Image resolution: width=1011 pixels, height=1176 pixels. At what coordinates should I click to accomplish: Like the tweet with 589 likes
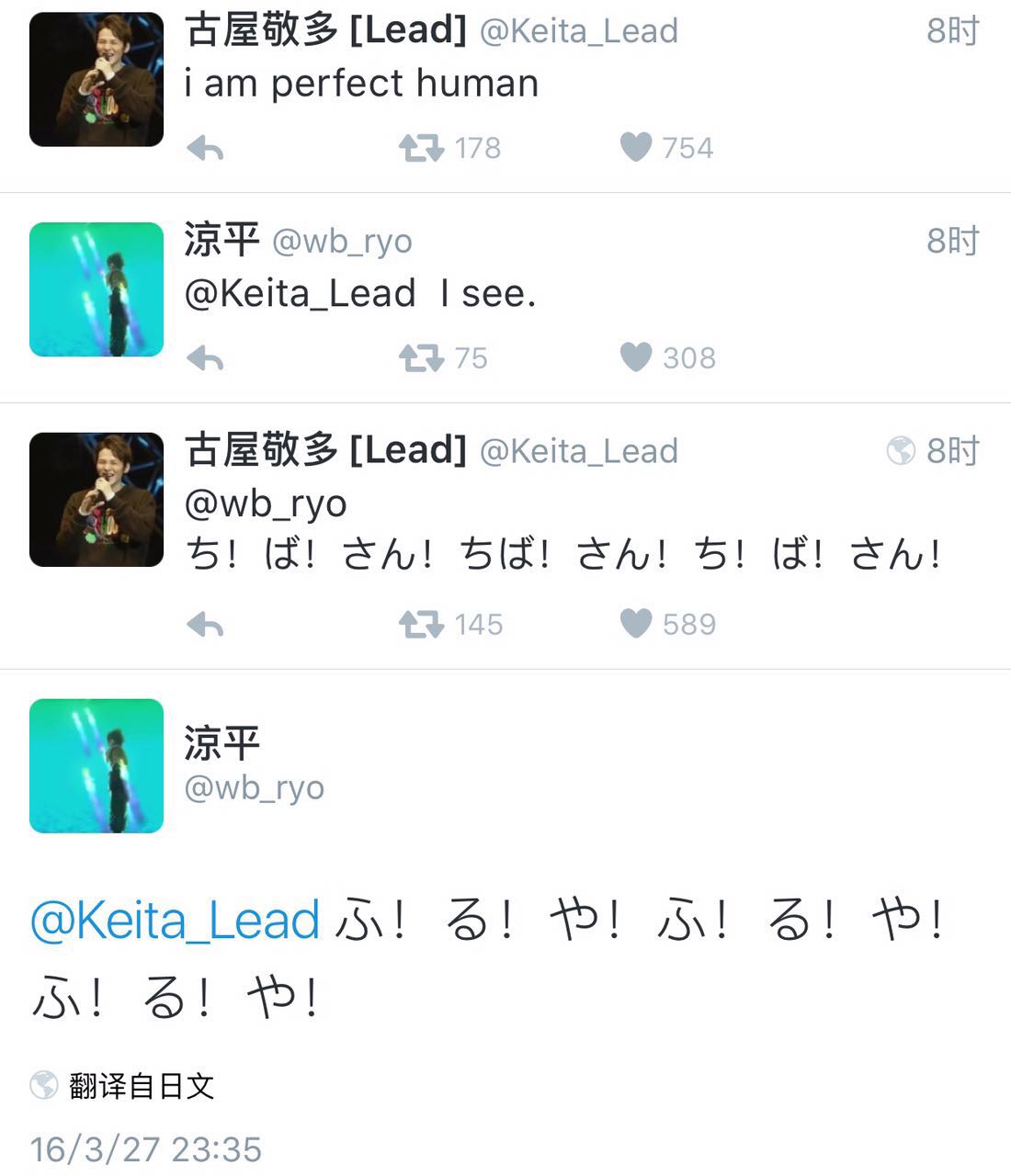[x=636, y=624]
